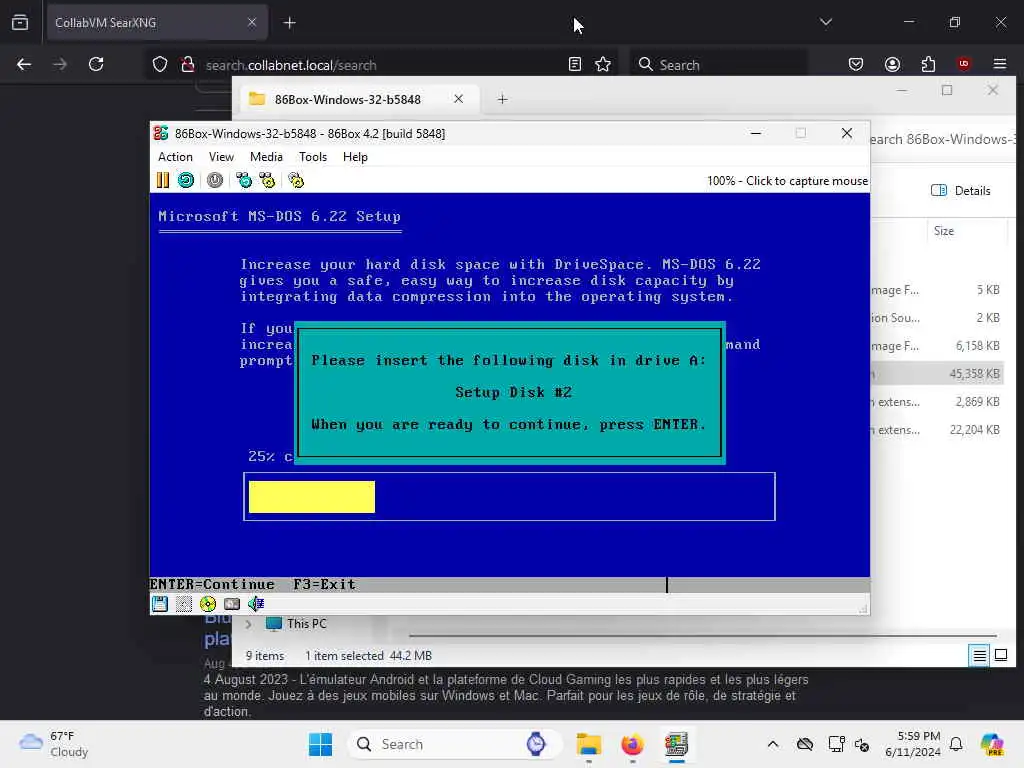Click the Firefox search box
Screen dimensions: 1024x768
pos(718,65)
